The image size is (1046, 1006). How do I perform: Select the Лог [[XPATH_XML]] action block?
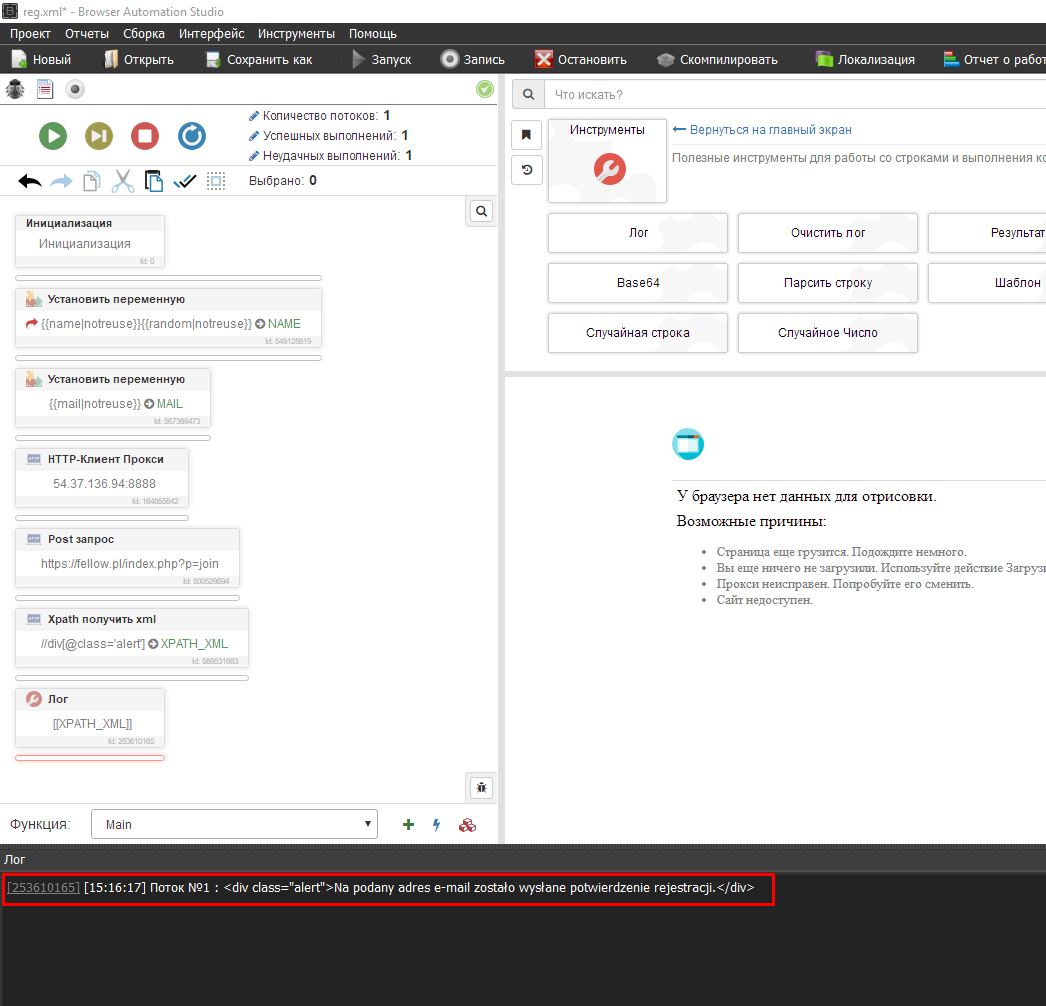click(89, 718)
